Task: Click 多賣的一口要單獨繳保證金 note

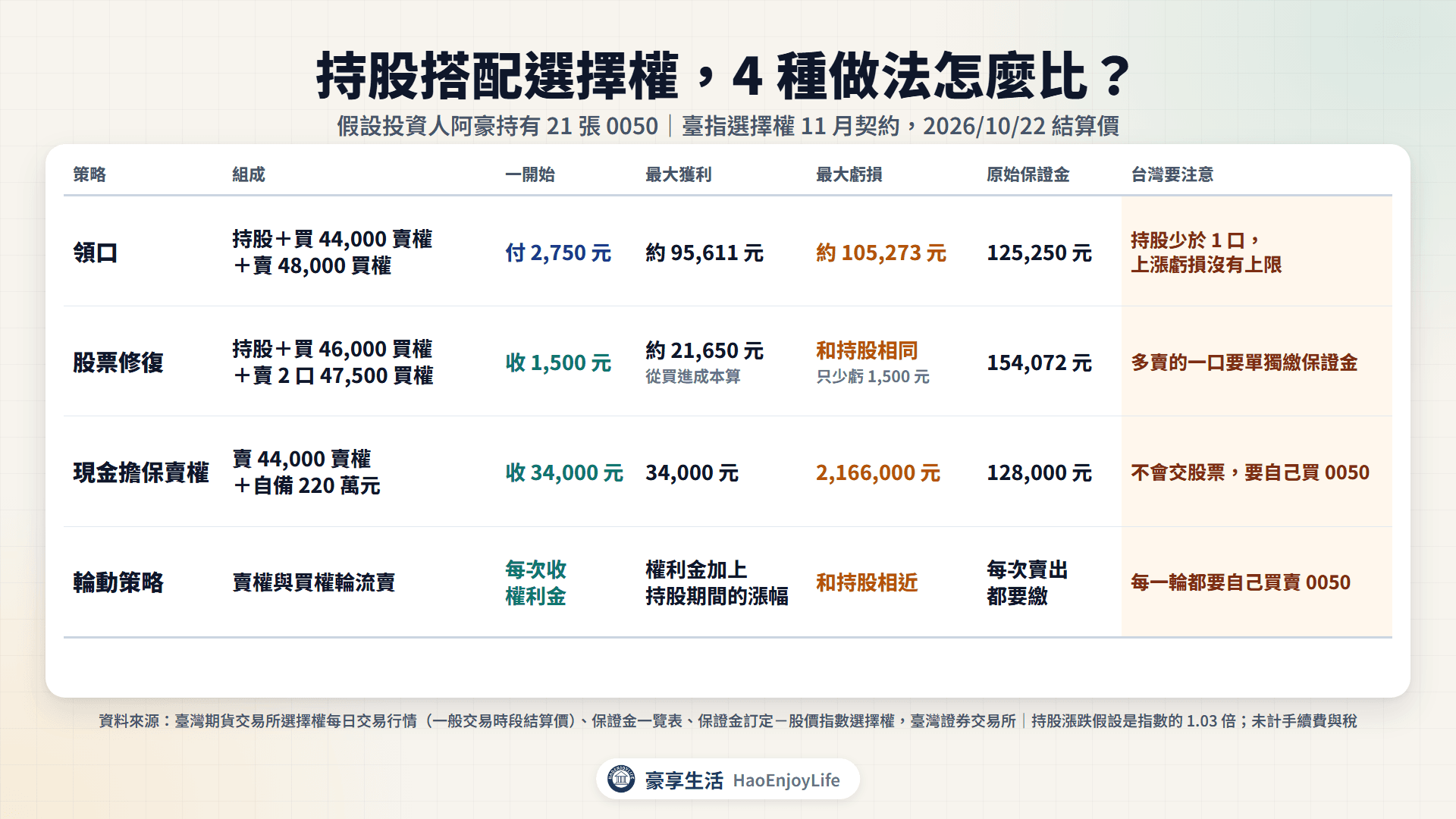Action: click(1244, 362)
